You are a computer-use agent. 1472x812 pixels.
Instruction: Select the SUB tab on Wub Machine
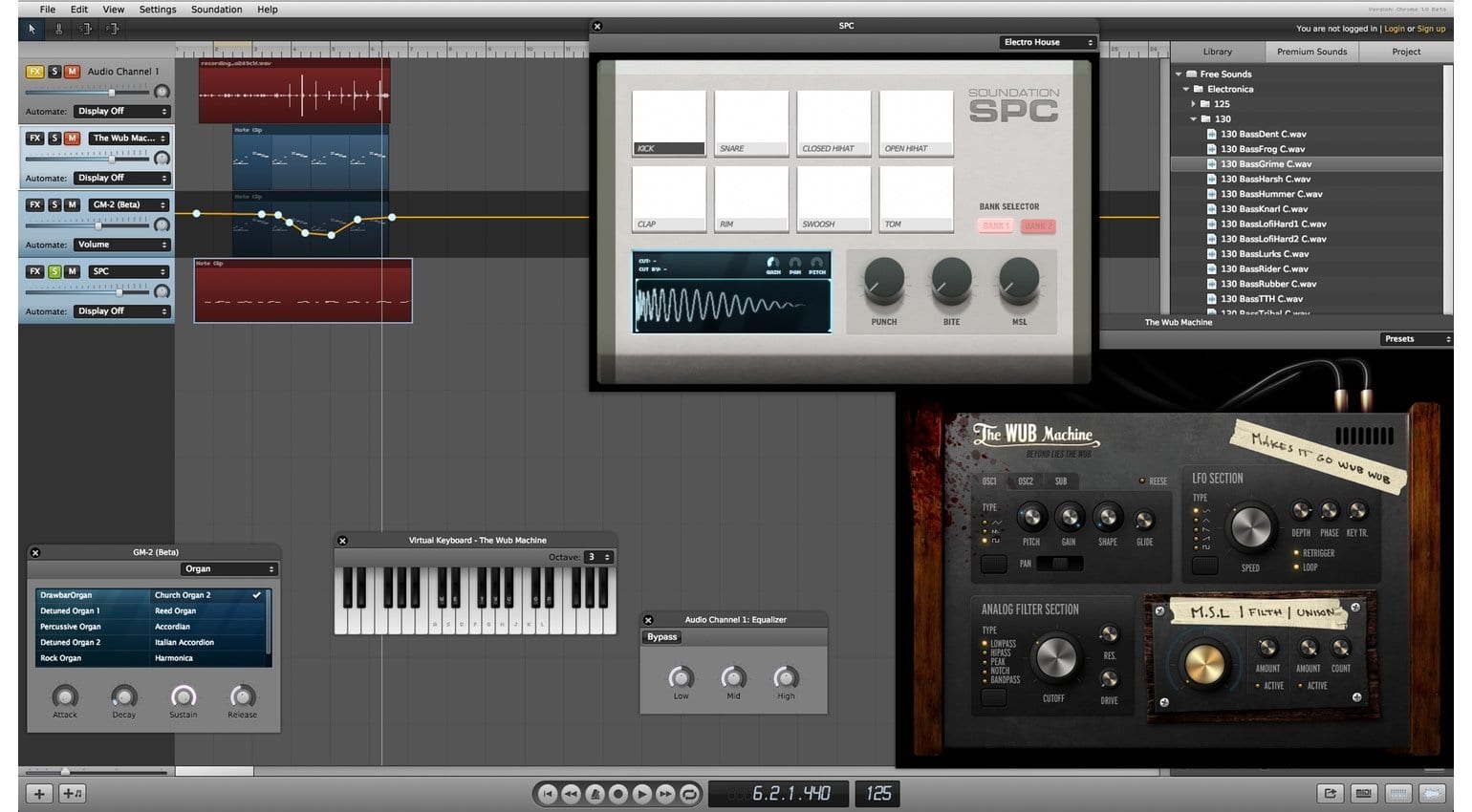click(x=1061, y=481)
